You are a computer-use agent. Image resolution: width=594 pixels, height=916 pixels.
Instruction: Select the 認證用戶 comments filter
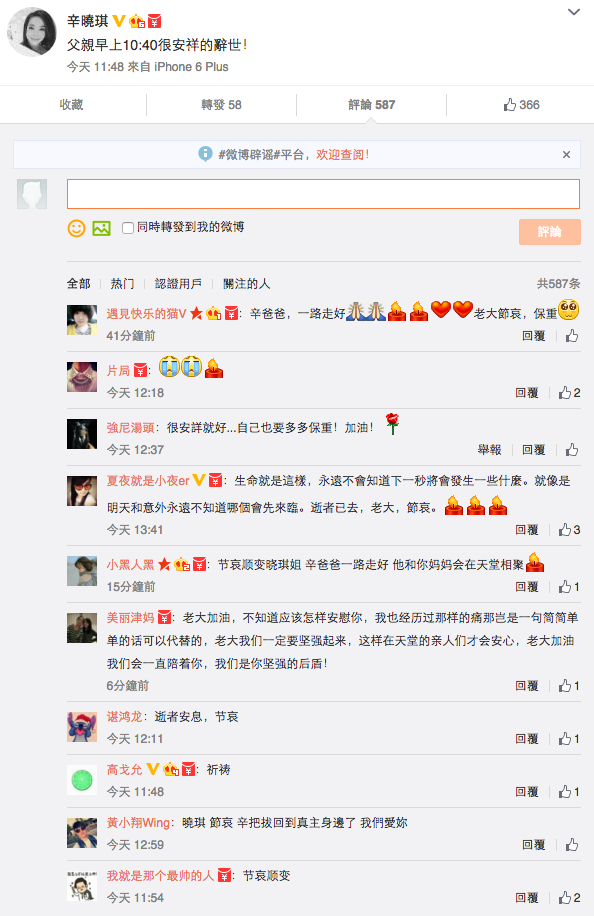[x=178, y=284]
